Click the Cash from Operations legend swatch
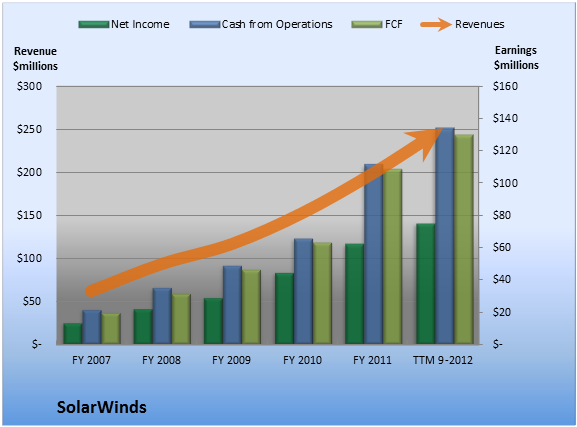 click(205, 24)
